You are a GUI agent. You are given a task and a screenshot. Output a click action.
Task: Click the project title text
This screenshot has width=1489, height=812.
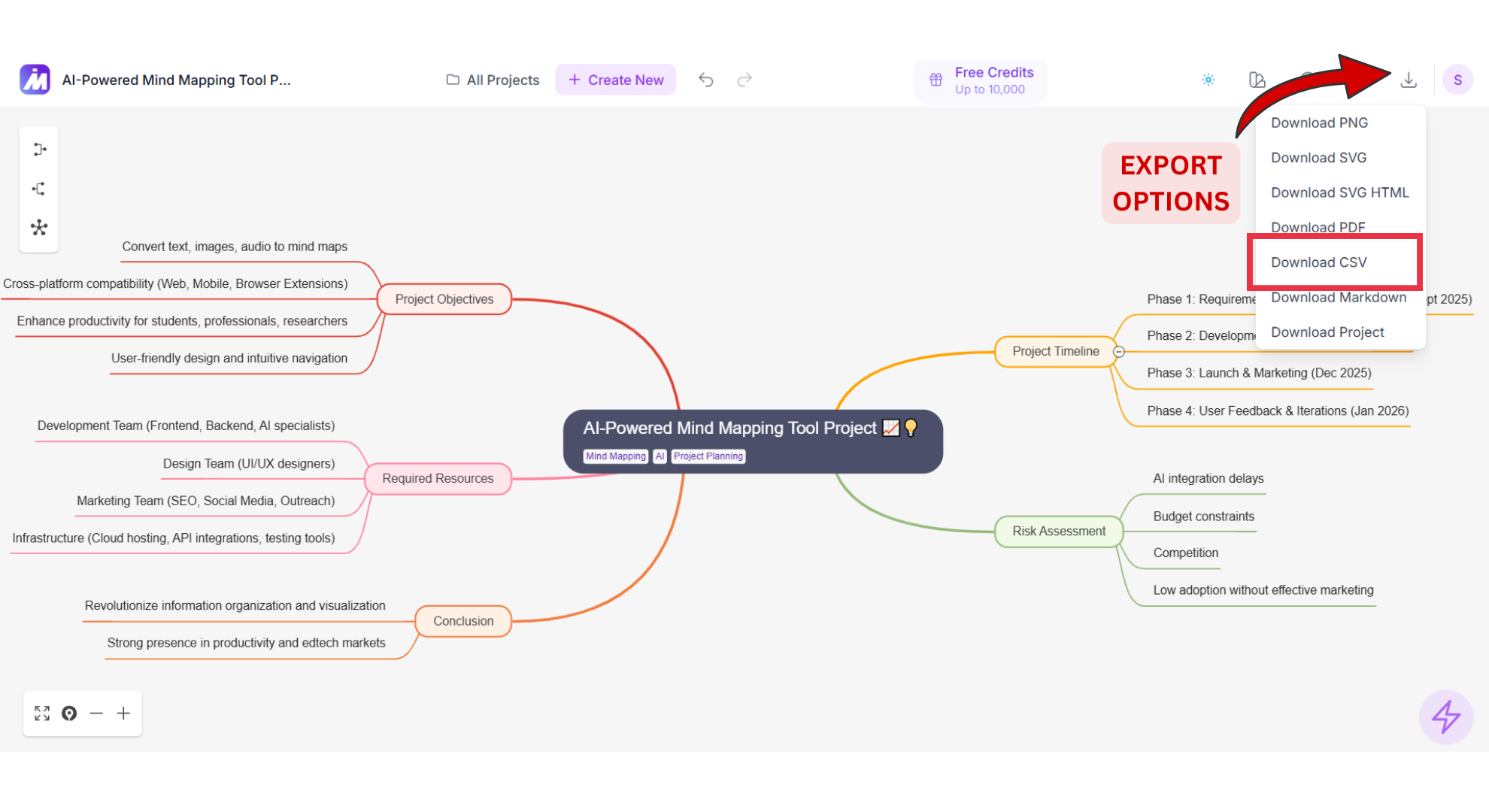(x=177, y=80)
